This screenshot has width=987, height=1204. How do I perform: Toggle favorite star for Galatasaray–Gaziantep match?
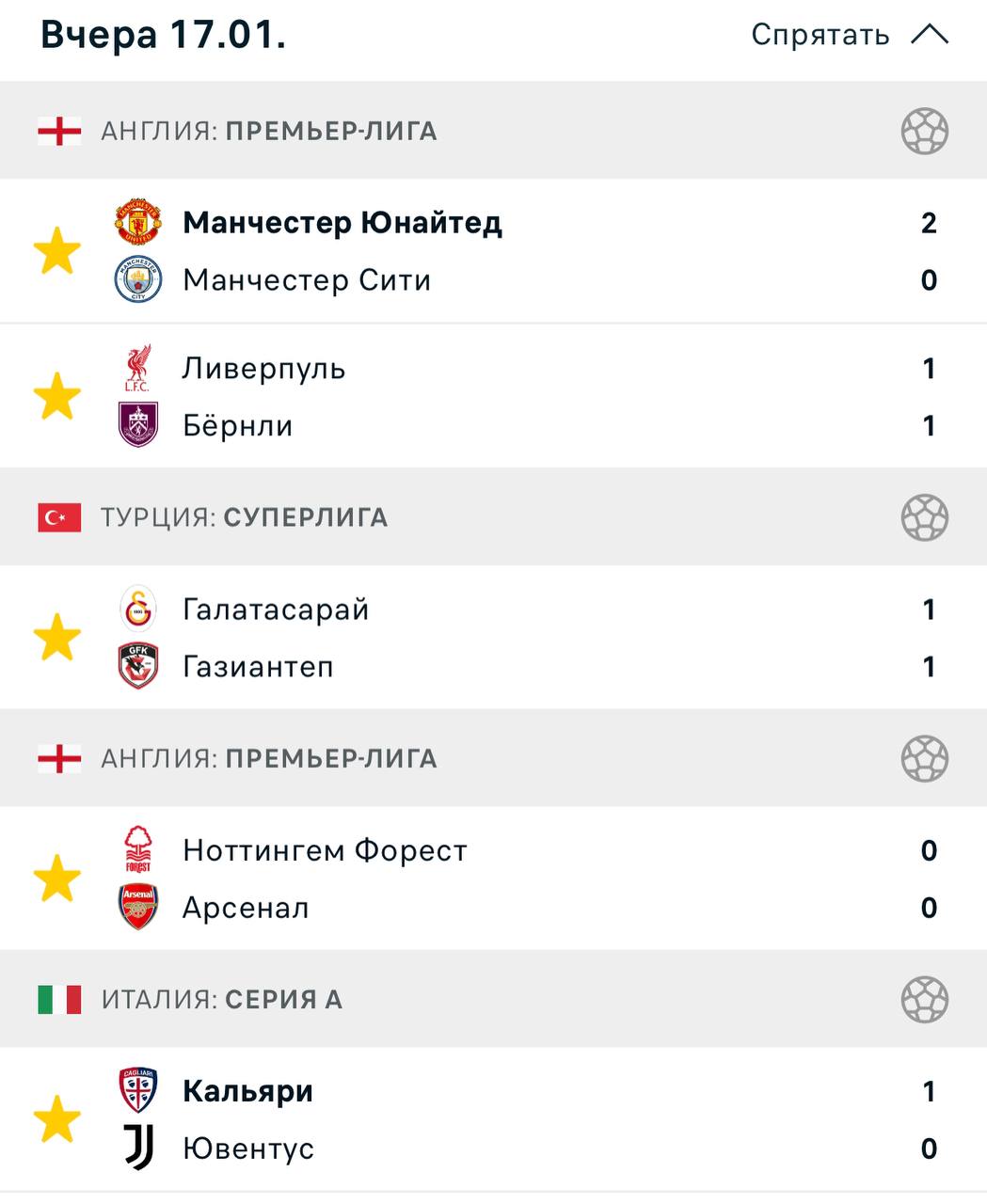coord(57,638)
